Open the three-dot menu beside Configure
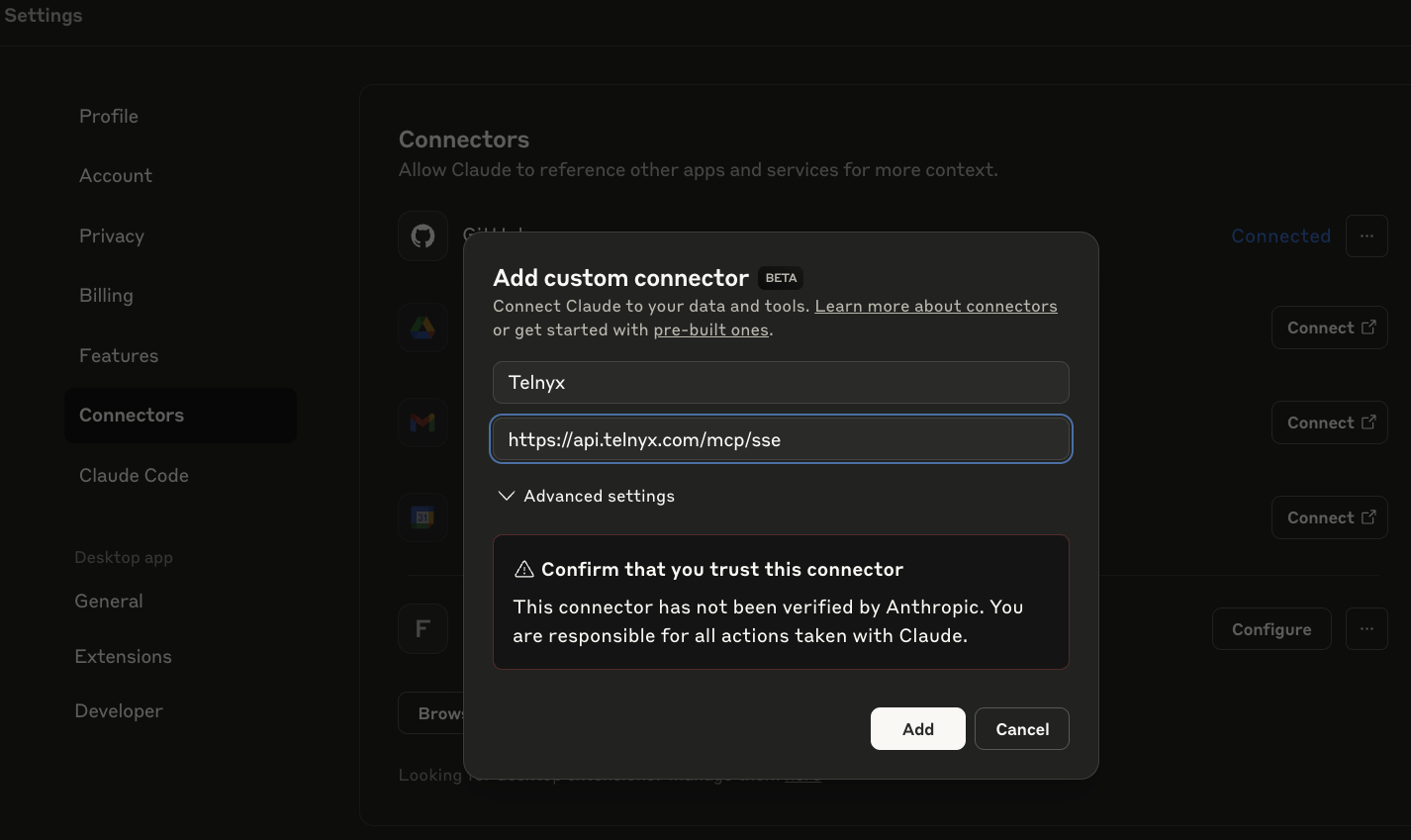Viewport: 1411px width, 840px height. click(x=1366, y=629)
